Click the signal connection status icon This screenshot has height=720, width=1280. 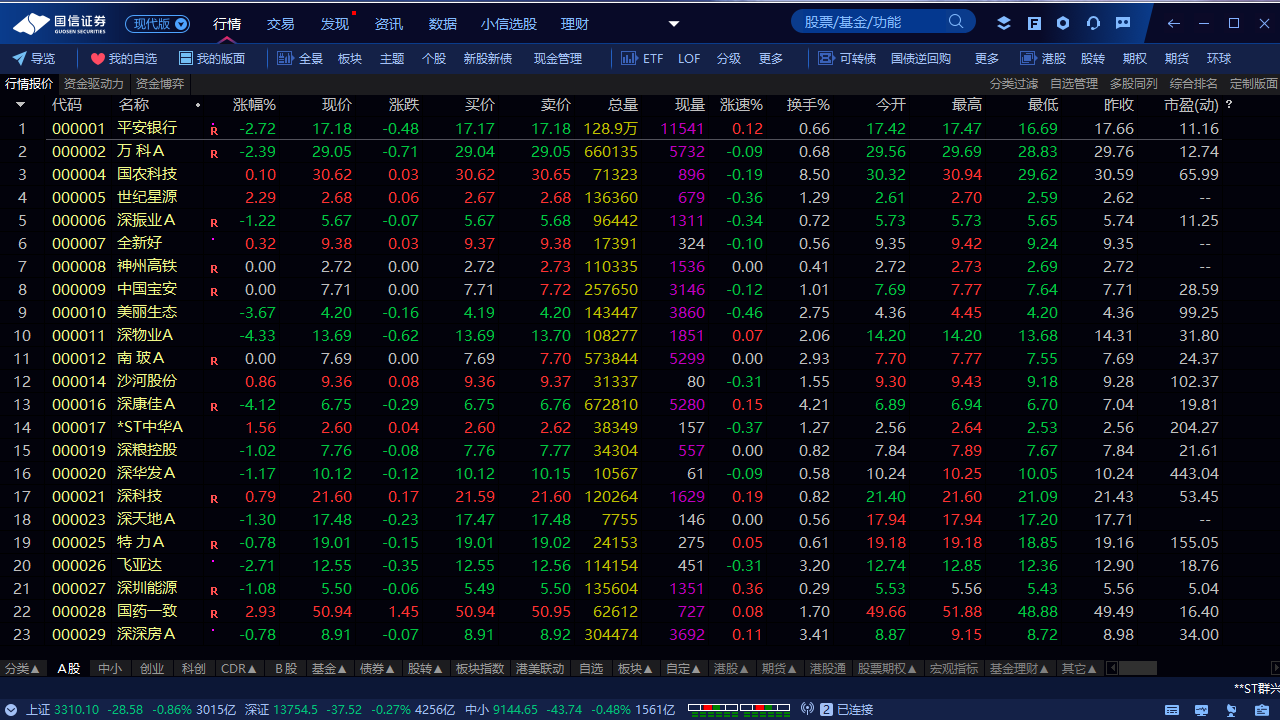808,709
